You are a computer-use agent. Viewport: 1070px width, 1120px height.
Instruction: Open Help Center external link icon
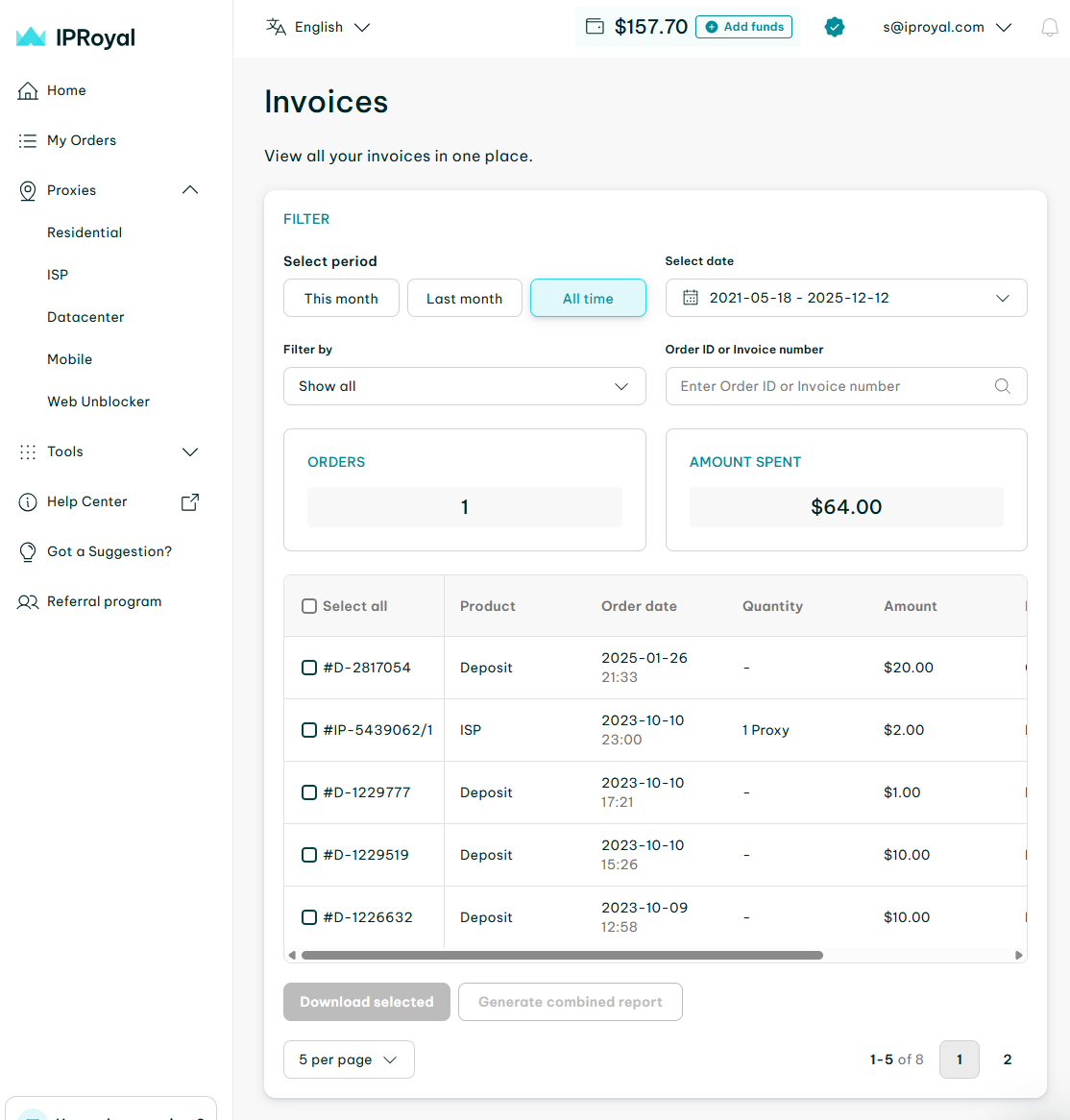(x=190, y=501)
